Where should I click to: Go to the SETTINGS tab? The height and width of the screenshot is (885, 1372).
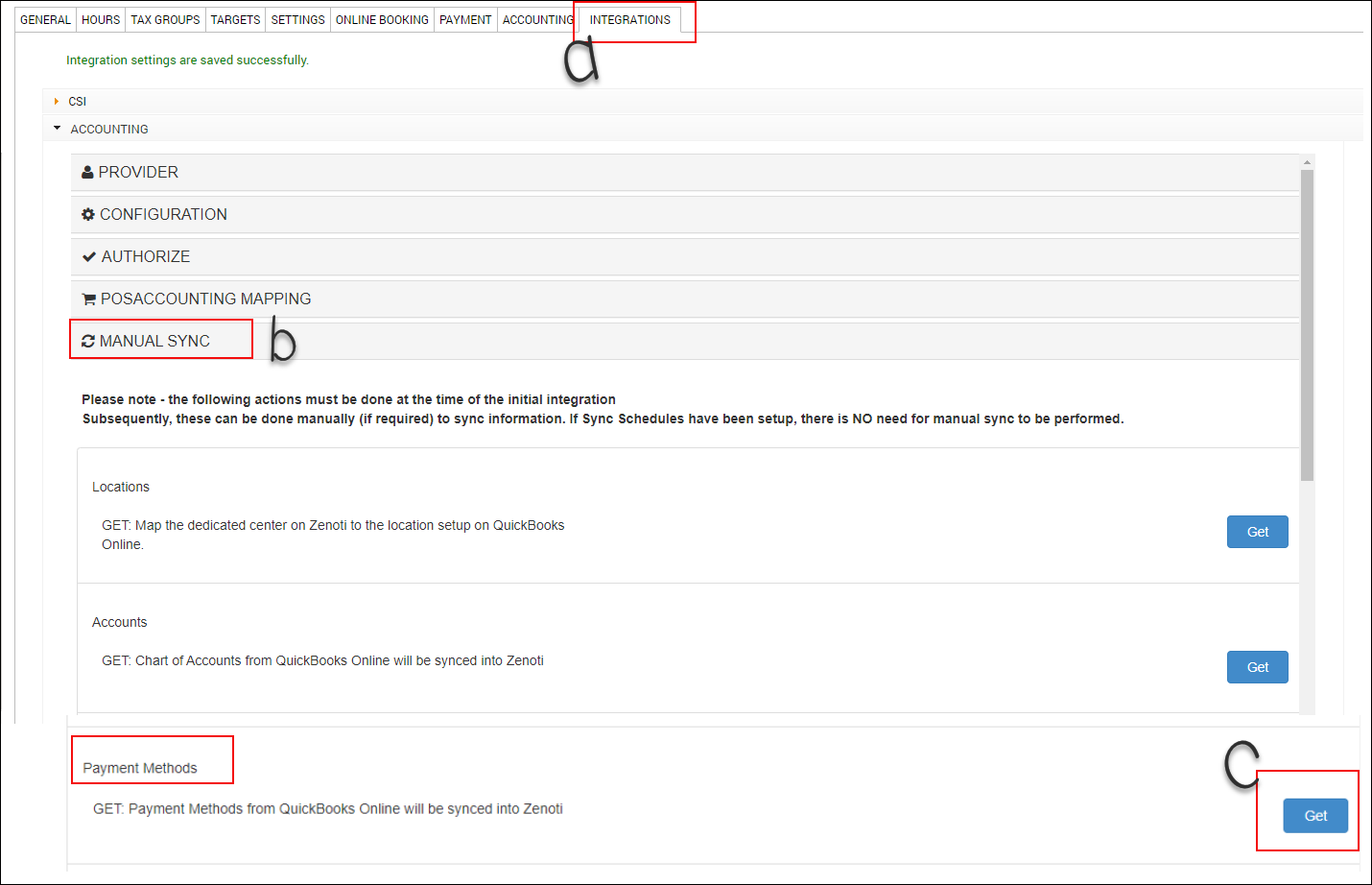297,19
